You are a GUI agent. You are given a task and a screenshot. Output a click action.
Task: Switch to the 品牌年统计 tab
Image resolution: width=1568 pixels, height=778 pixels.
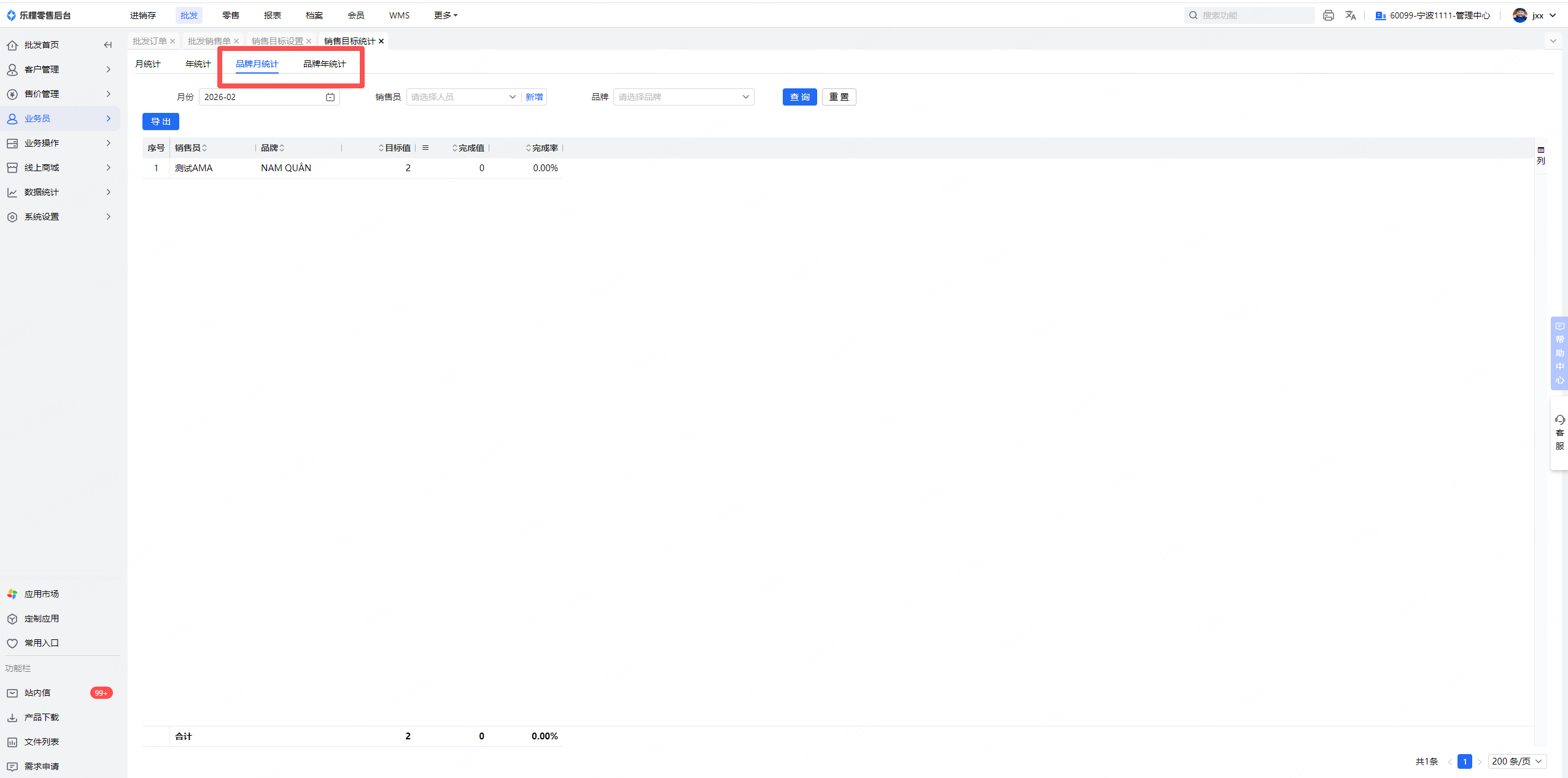coord(324,64)
